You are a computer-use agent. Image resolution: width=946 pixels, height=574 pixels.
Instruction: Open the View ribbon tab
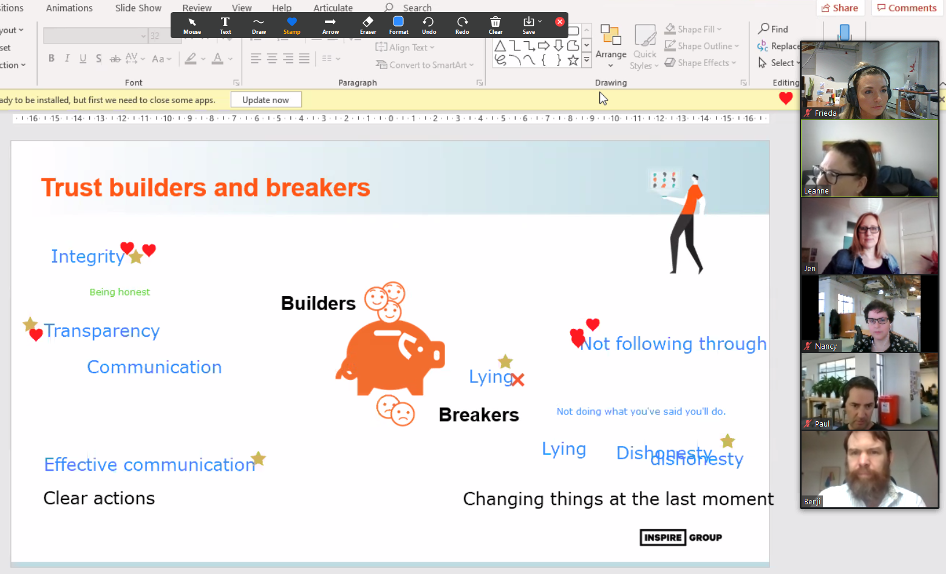click(241, 8)
